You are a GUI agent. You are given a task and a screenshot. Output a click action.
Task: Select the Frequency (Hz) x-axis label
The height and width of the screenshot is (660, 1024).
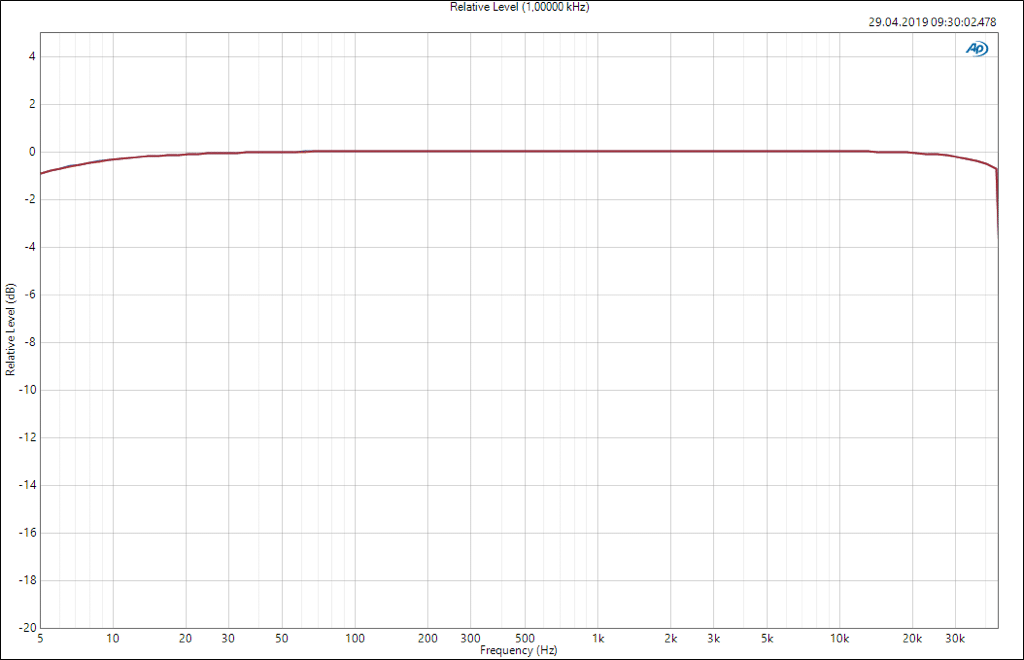[x=518, y=650]
